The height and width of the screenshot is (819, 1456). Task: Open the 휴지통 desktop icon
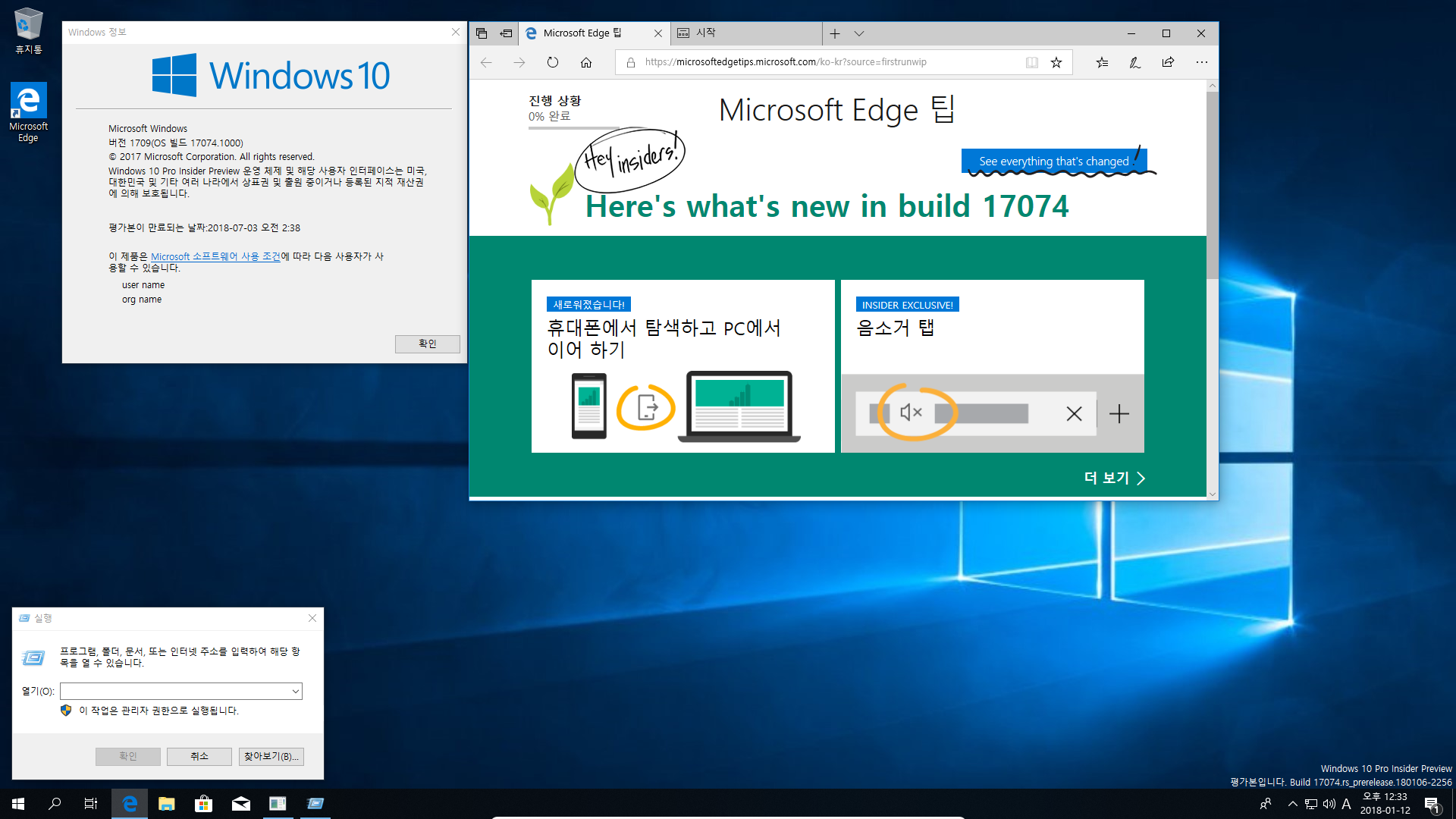coord(29,31)
